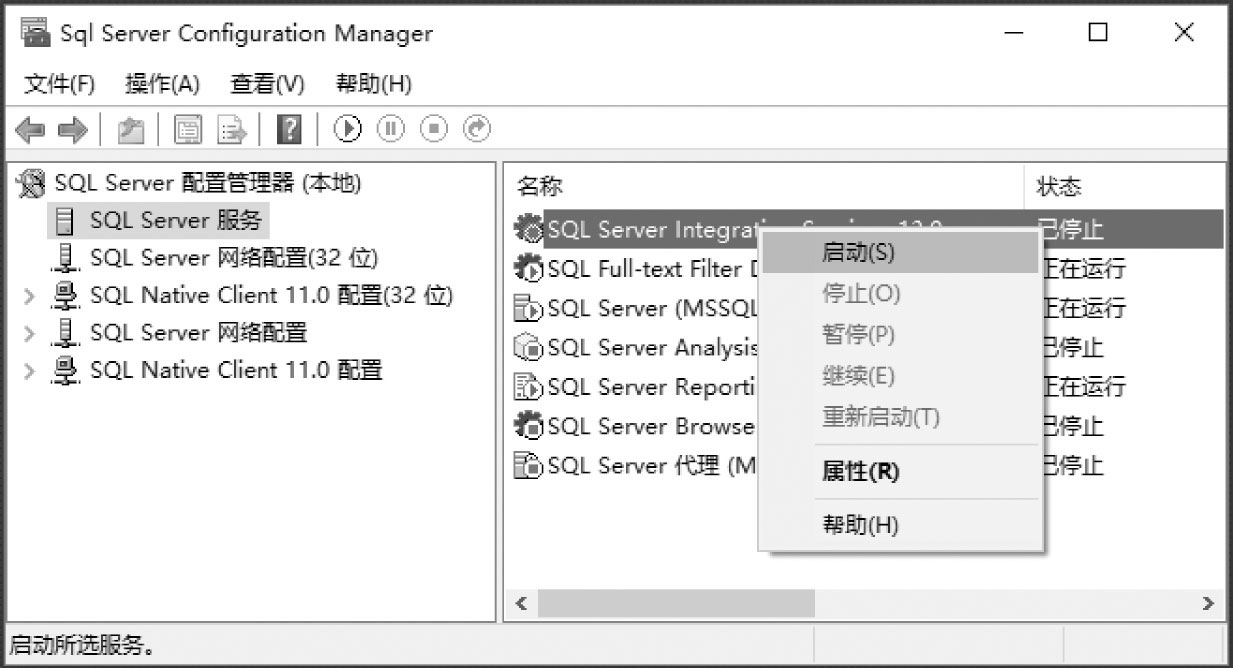The width and height of the screenshot is (1233, 668).
Task: Start the service with the toolbar play icon
Action: click(x=347, y=128)
